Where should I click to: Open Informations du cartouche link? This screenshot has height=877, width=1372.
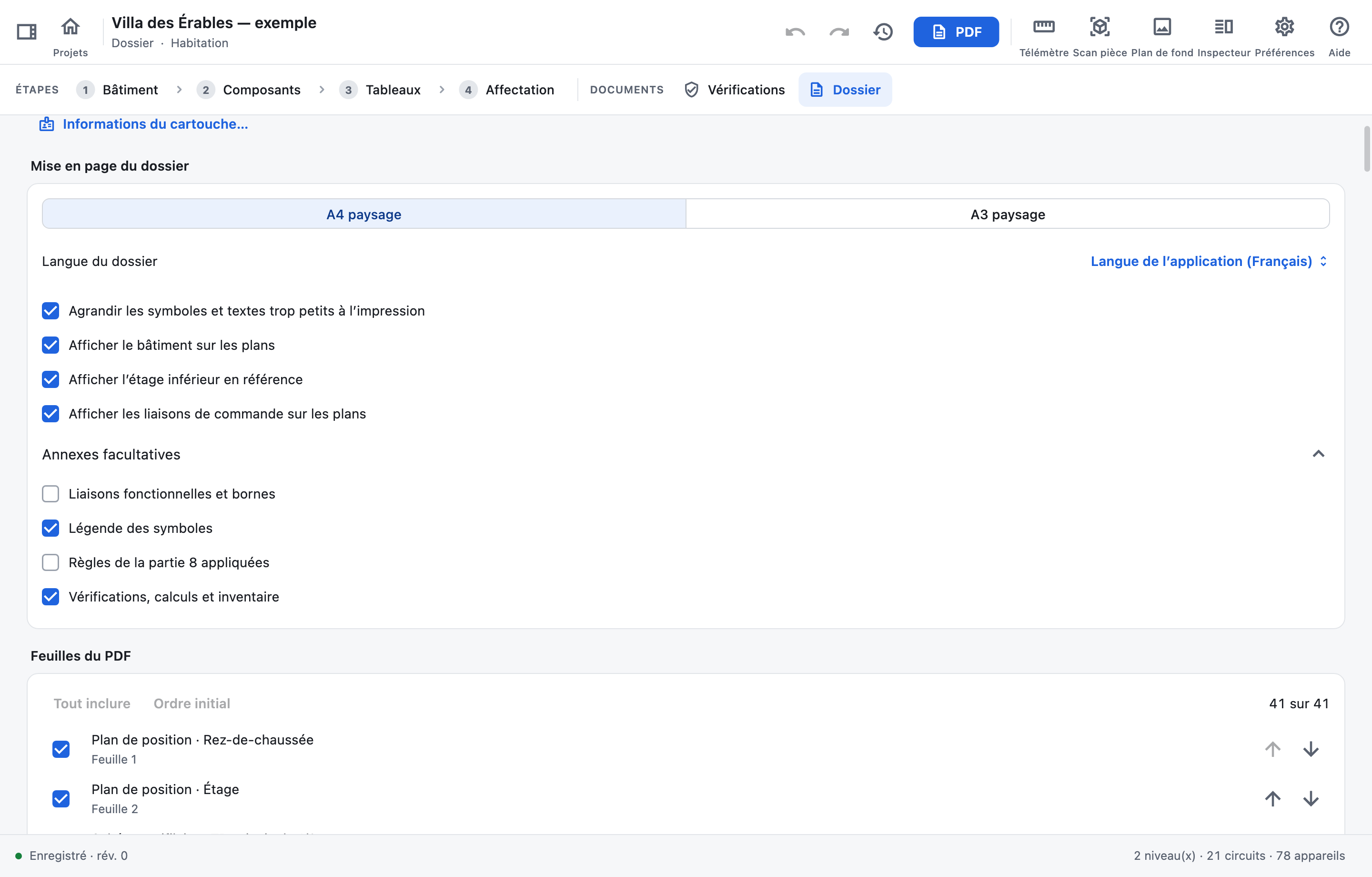[143, 124]
